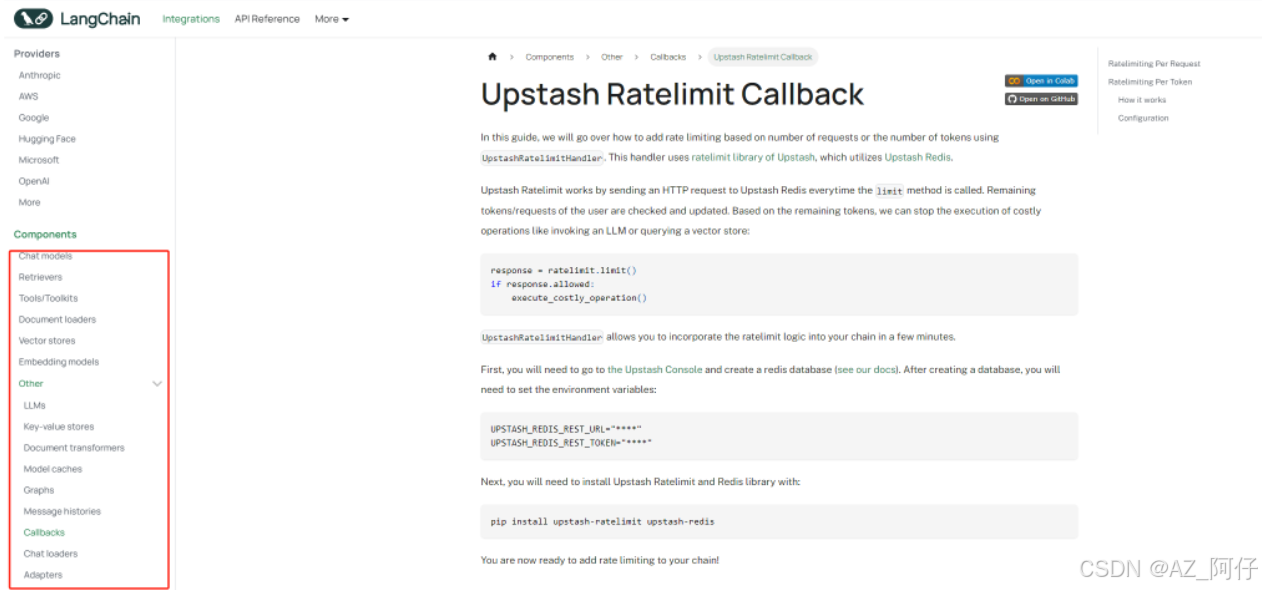
Task: Click the Components sidebar heading
Action: click(x=45, y=234)
